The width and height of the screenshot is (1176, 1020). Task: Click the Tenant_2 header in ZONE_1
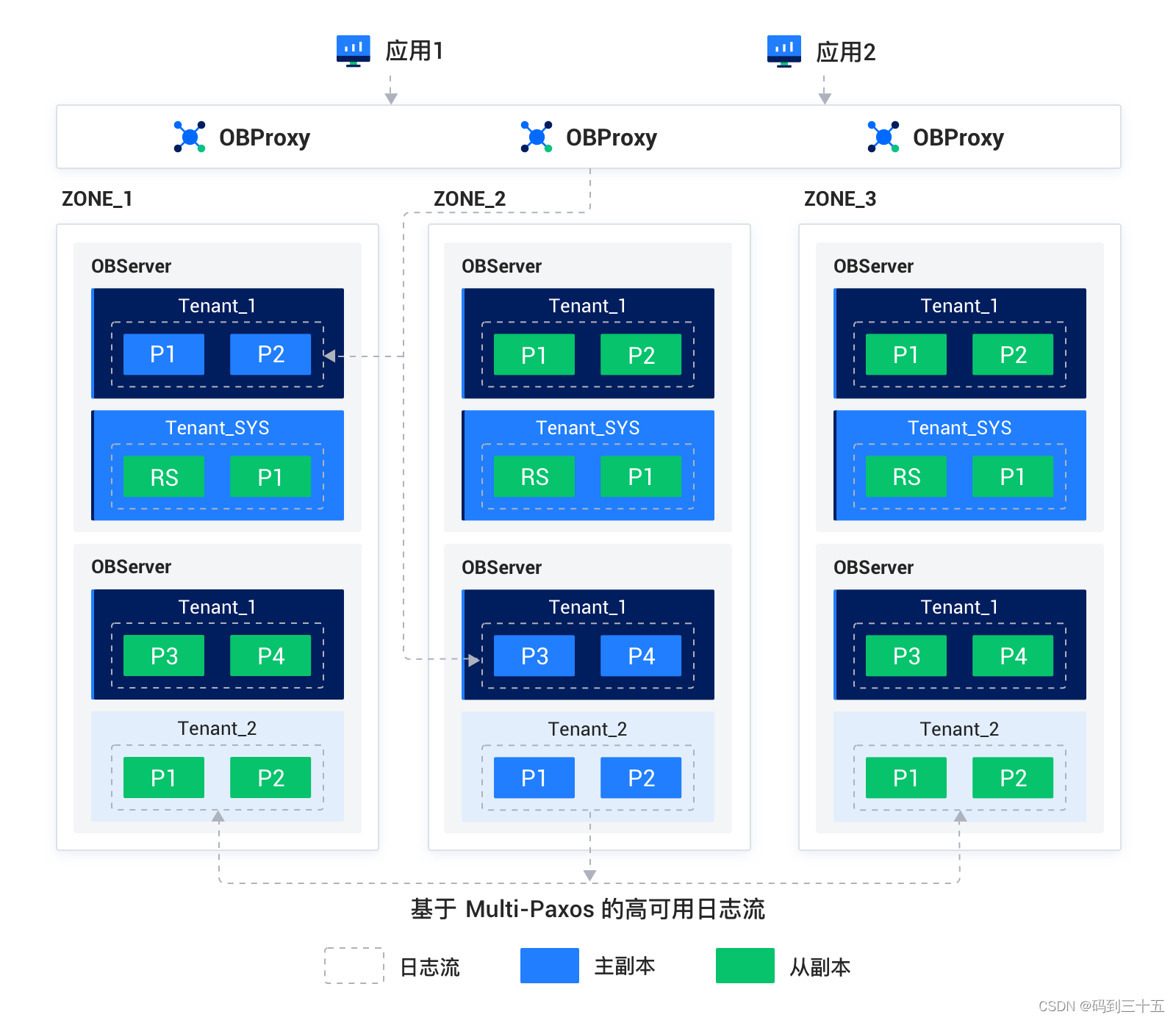point(218,728)
